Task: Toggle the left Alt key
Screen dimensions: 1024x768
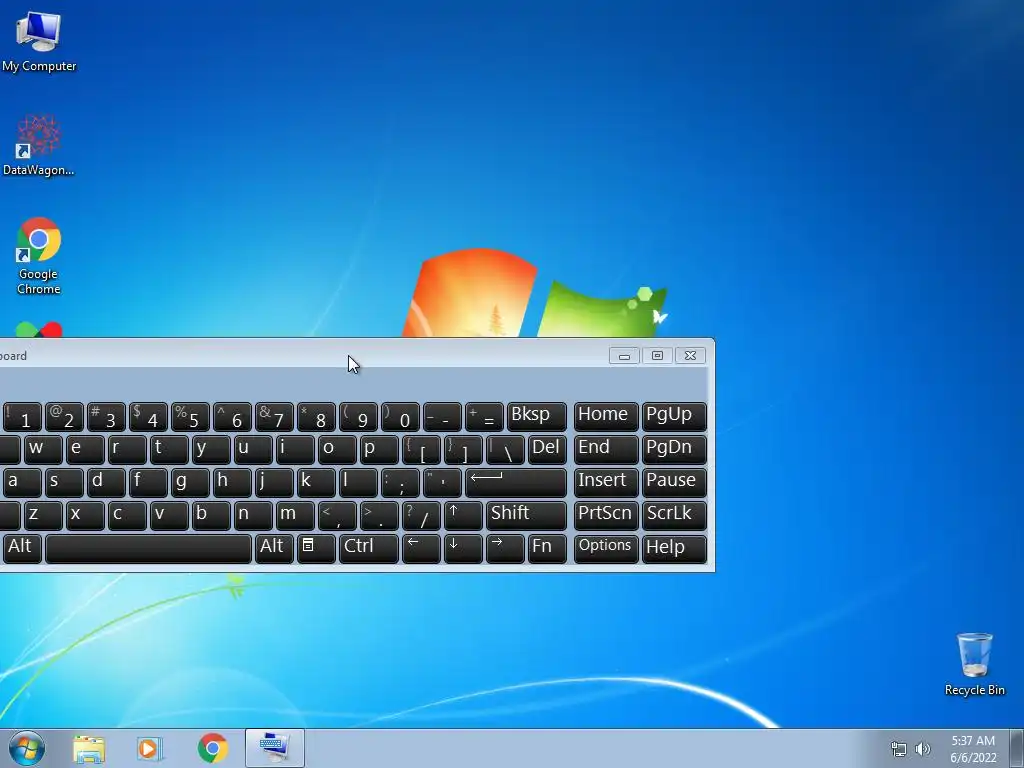Action: click(x=22, y=548)
